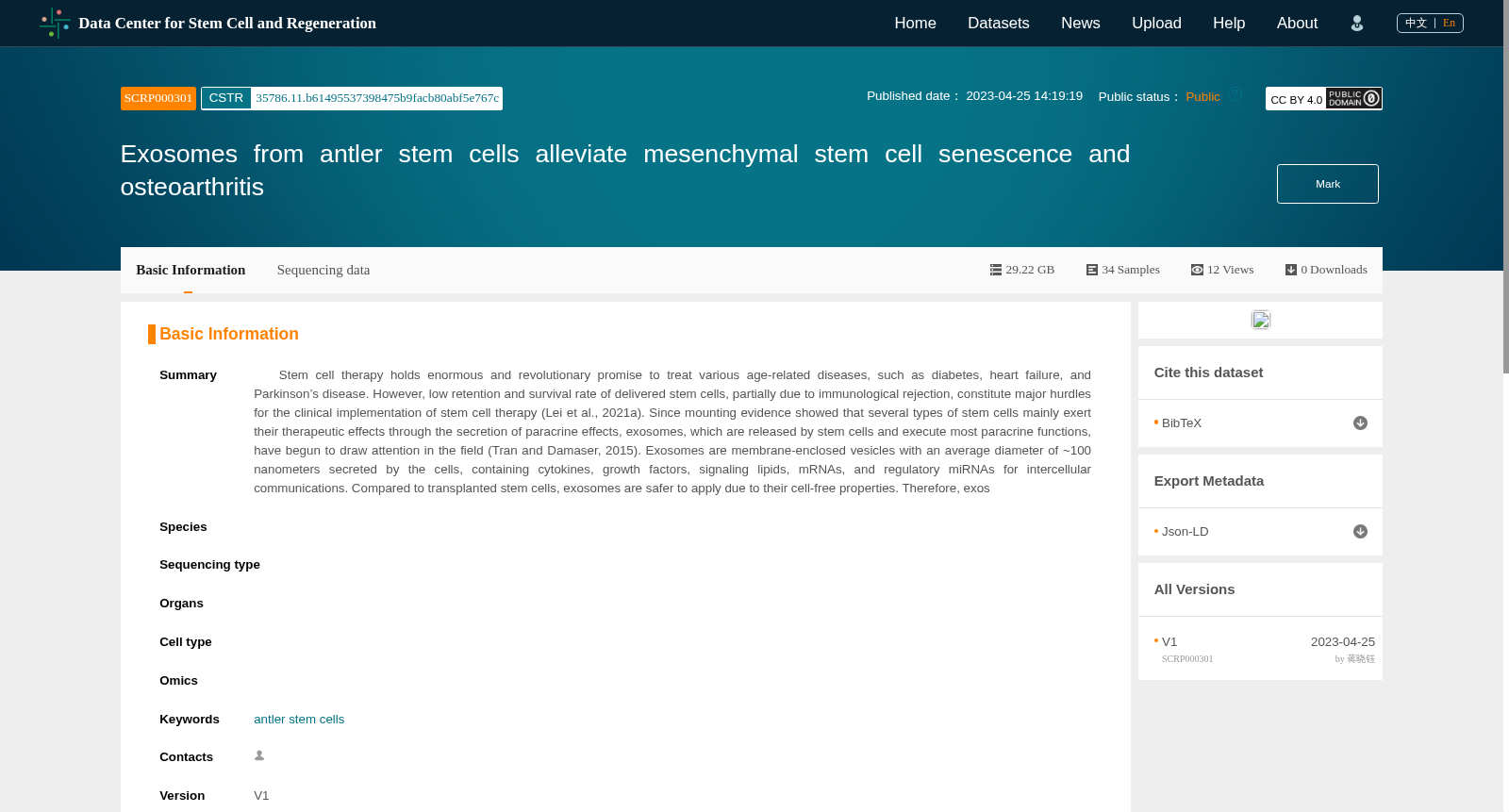Expand the BibTeX citation arrow

1360,423
